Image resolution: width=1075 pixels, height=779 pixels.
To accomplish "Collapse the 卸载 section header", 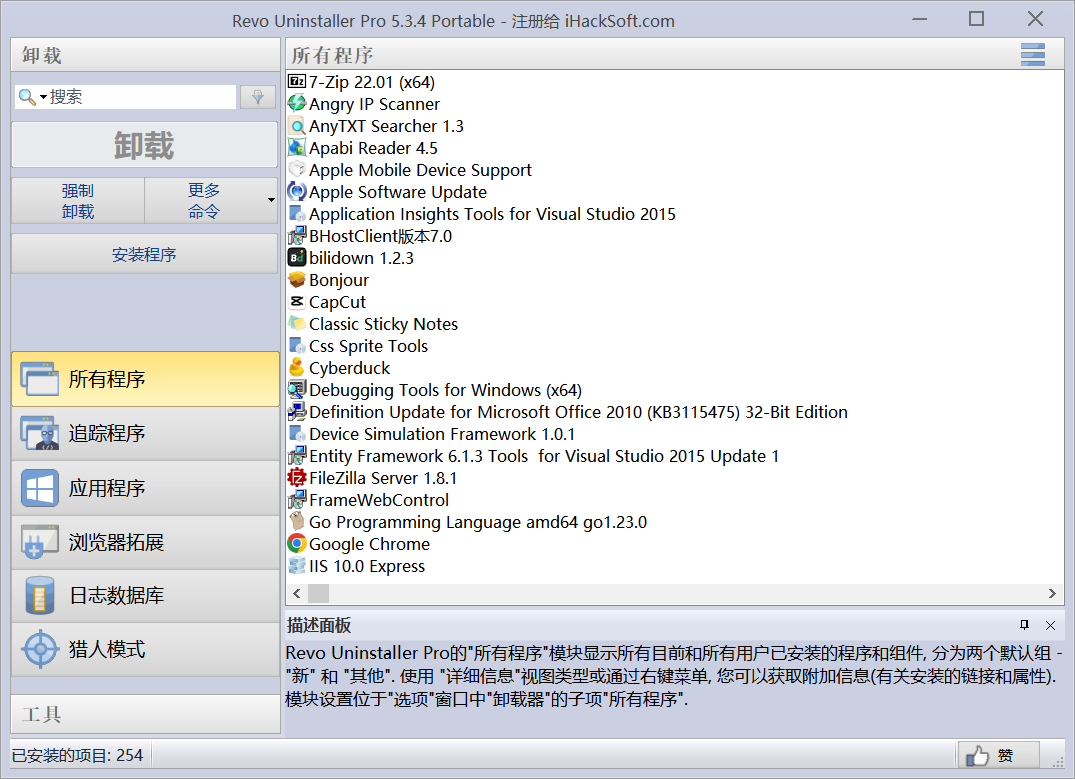I will [145, 55].
